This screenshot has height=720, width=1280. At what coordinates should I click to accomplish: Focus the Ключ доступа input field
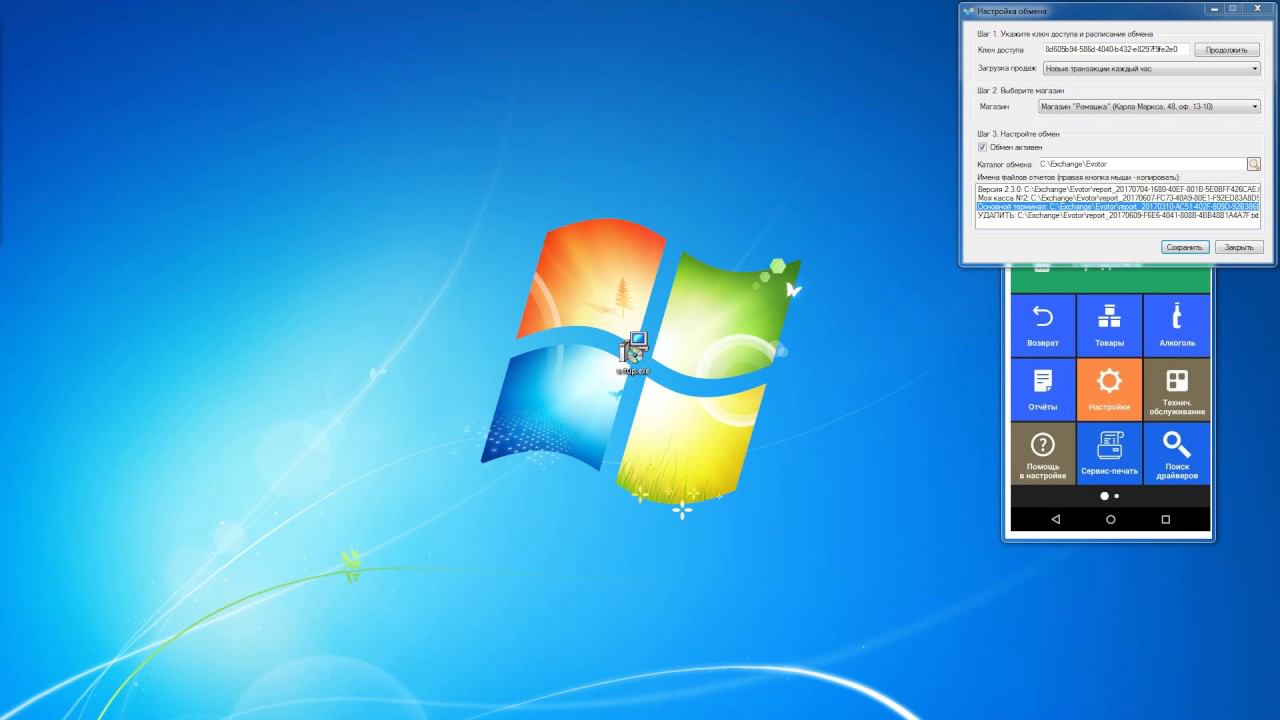[x=1115, y=49]
